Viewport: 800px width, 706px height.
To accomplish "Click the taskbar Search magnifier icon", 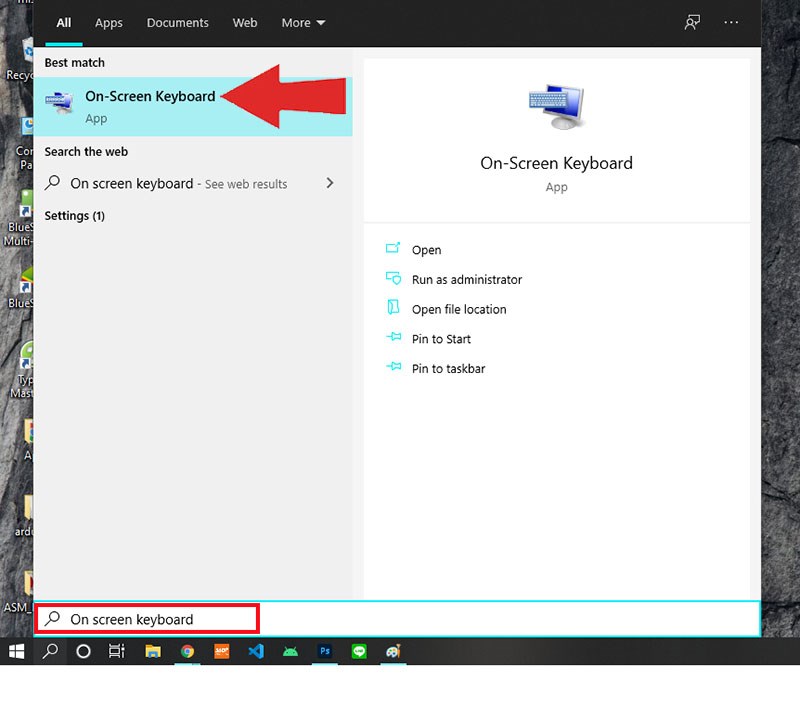I will point(50,651).
